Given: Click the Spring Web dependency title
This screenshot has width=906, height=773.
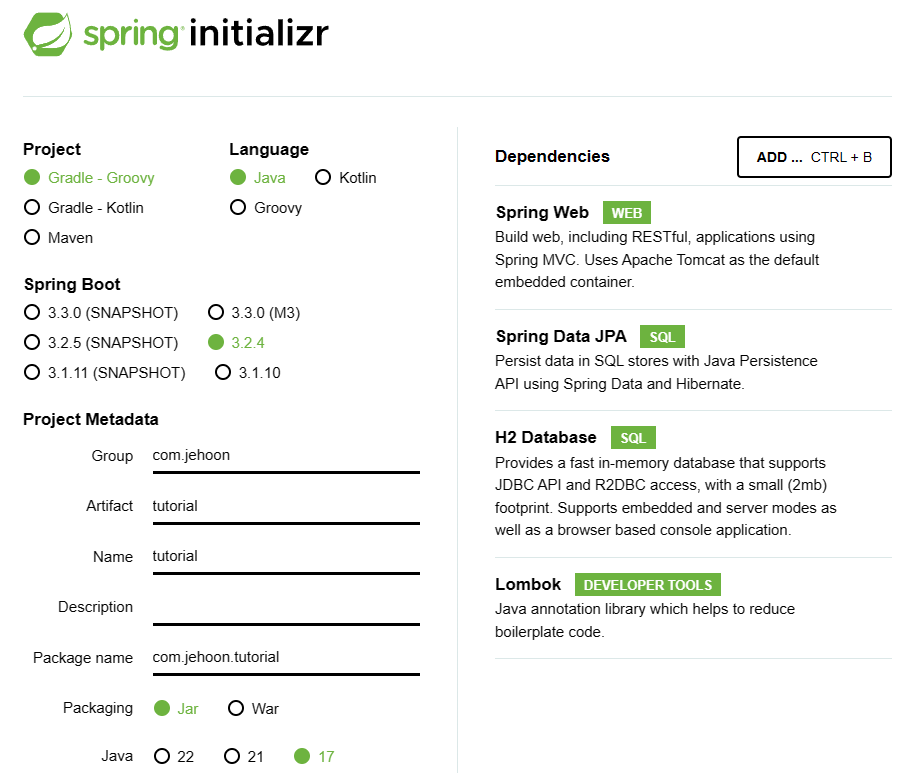Looking at the screenshot, I should 542,213.
